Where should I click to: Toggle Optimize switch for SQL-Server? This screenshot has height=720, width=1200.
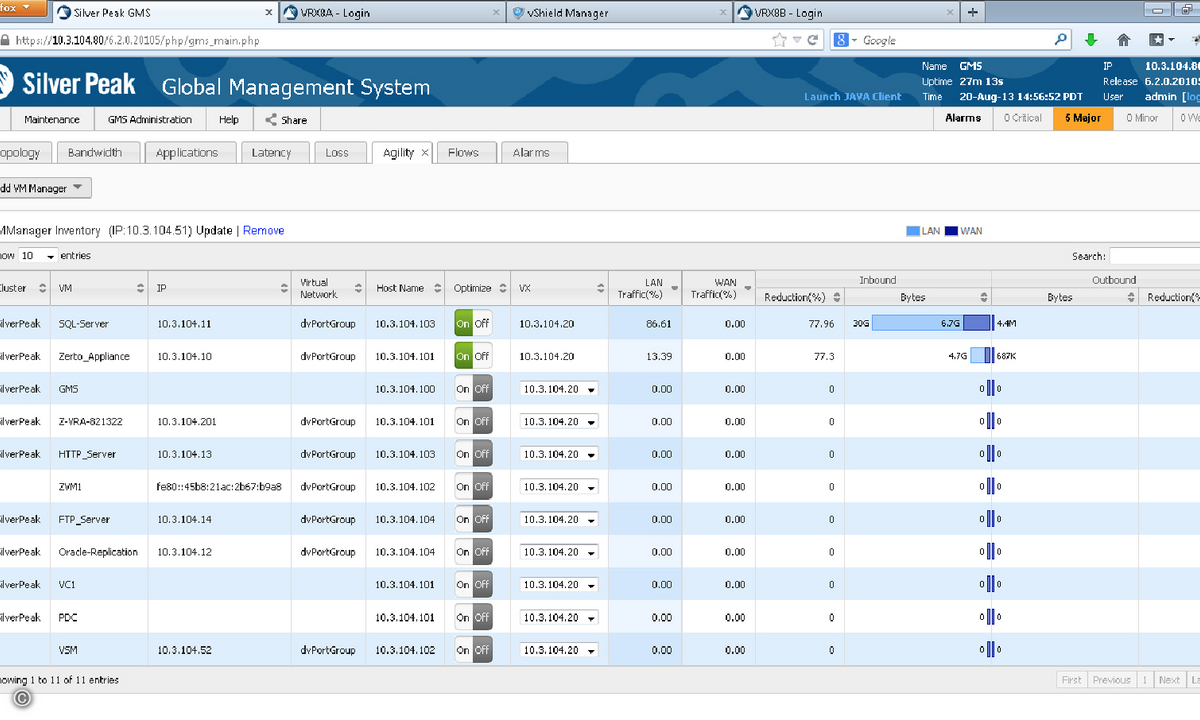(x=473, y=324)
